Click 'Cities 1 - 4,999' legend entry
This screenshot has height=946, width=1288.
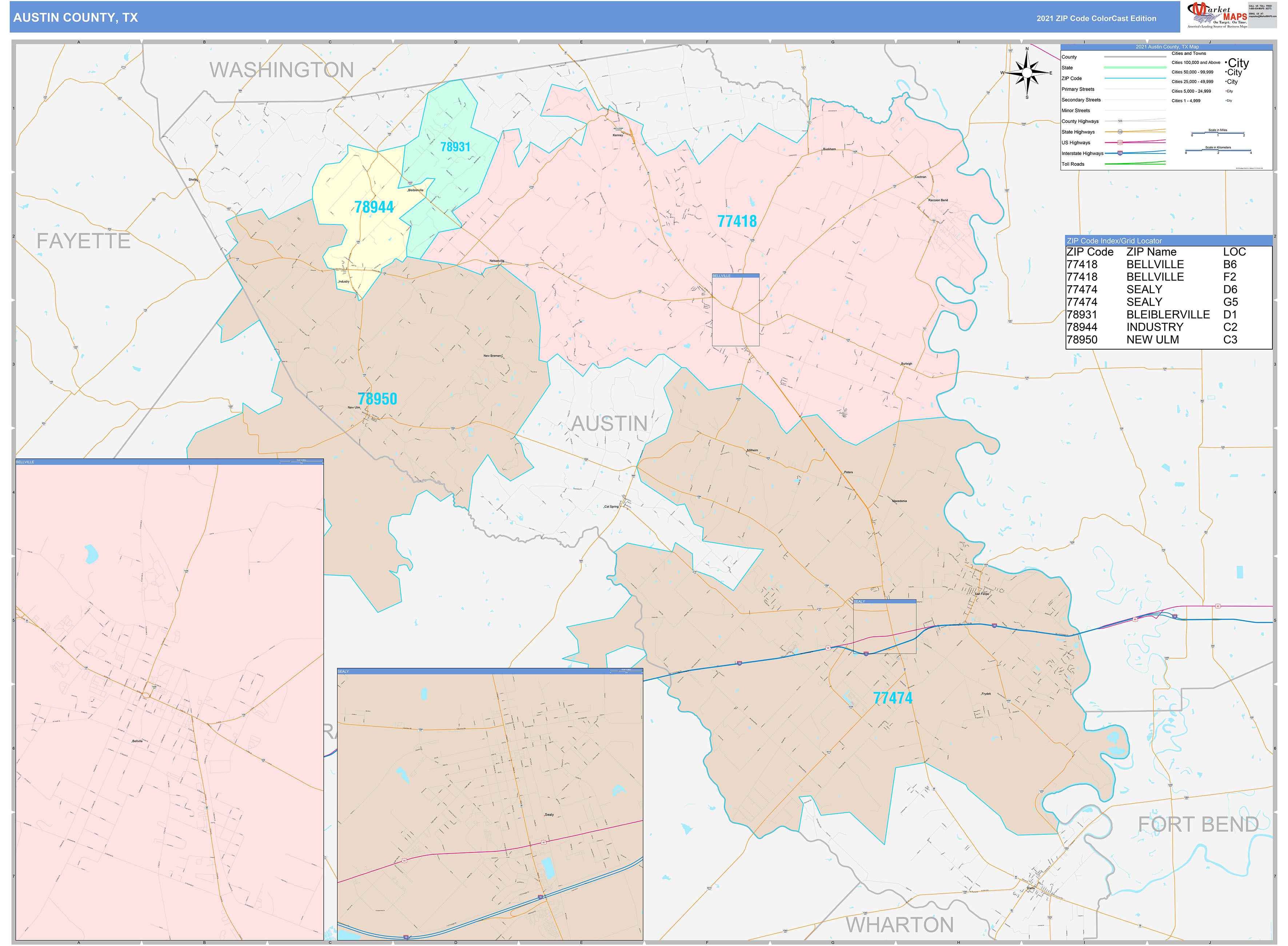pyautogui.click(x=1185, y=101)
